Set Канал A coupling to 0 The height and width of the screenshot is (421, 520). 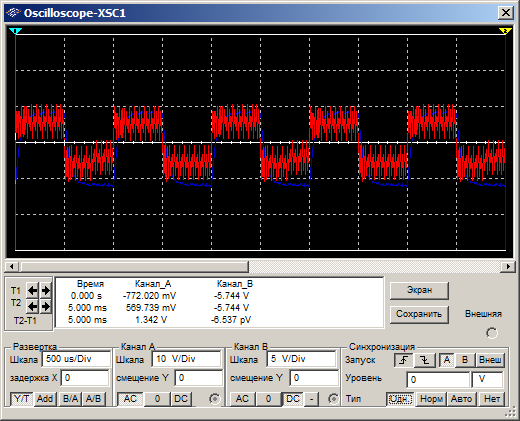point(157,399)
